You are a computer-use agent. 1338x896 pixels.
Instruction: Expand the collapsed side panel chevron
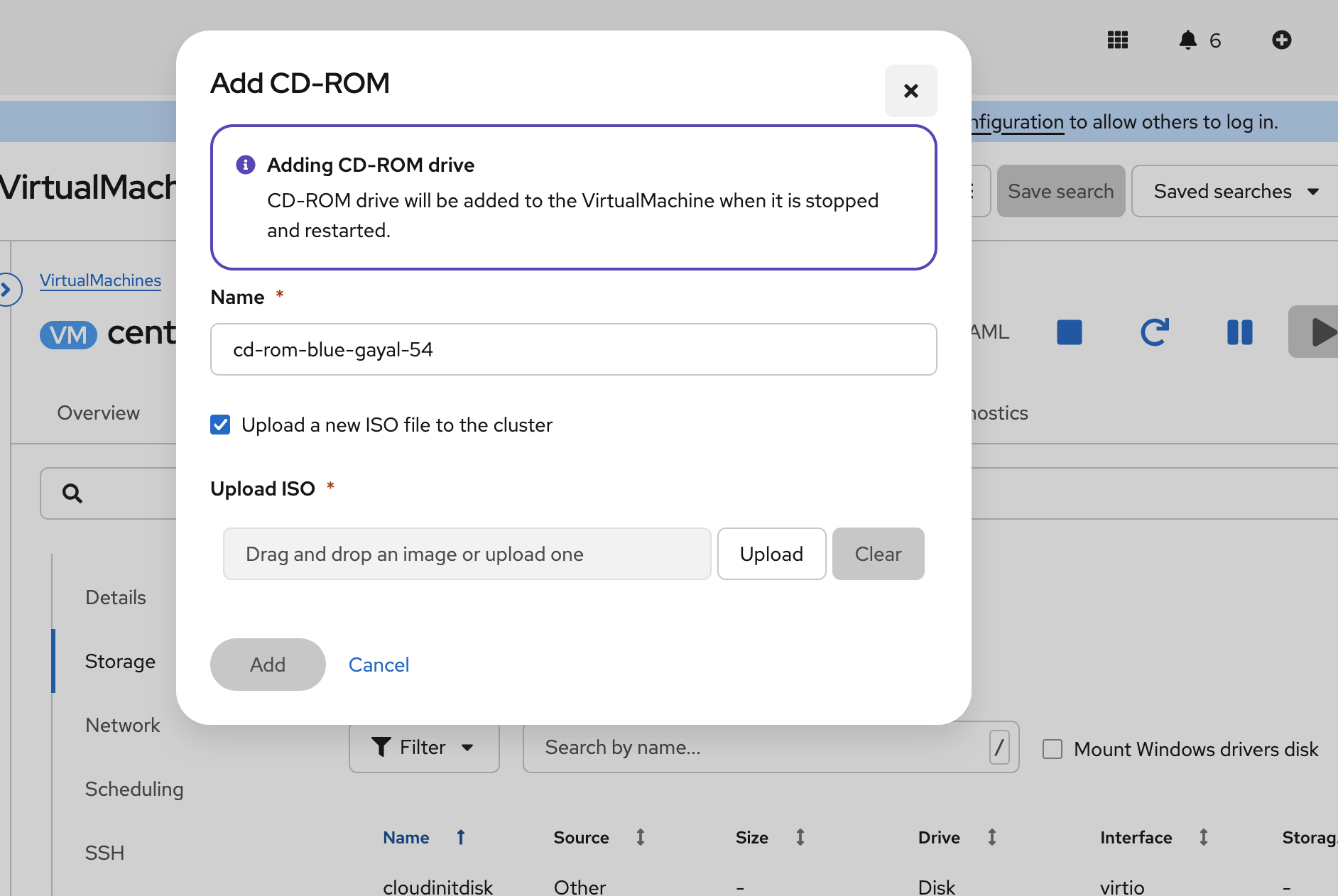(7, 290)
